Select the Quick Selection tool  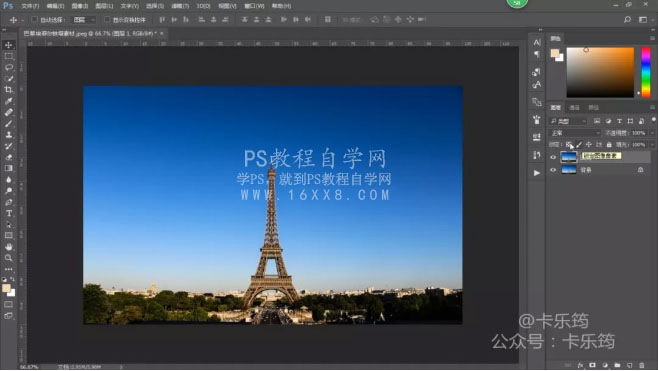[8, 78]
